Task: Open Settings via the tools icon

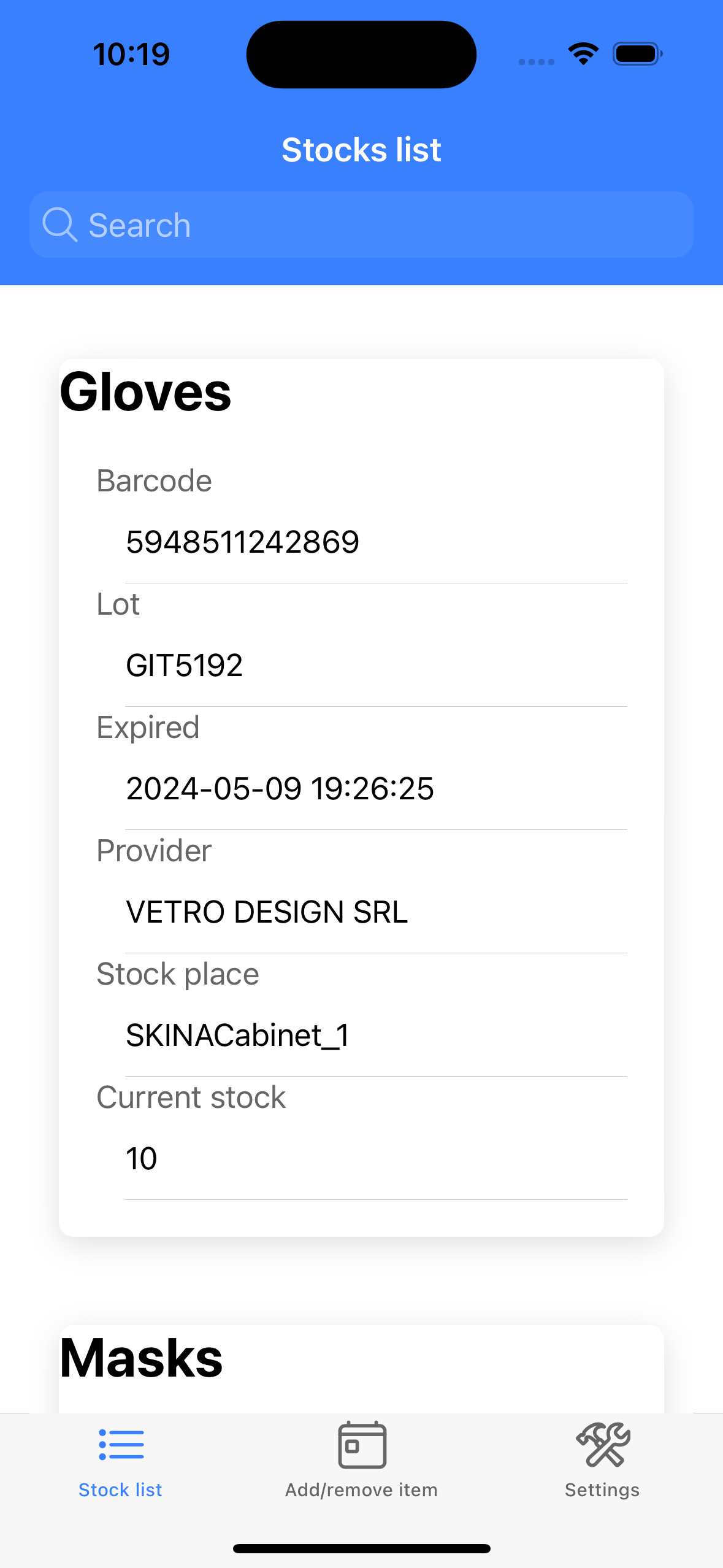Action: 602,1445
